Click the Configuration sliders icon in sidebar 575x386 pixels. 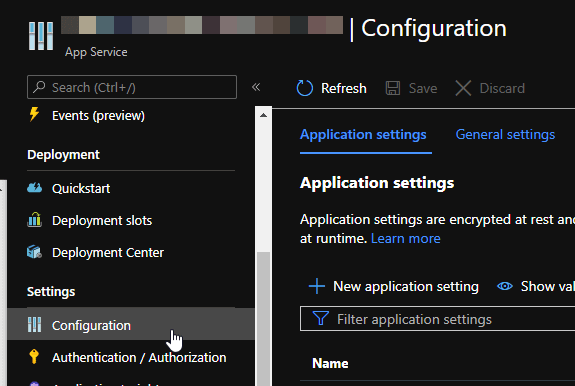34,325
